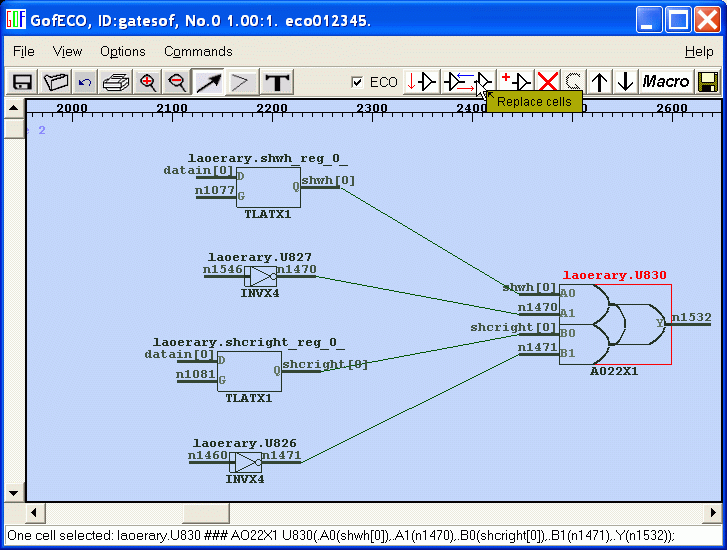Select the shwh_reg_0_ TLATX1 latch box
Viewport: 727px width, 550px height.
[268, 187]
